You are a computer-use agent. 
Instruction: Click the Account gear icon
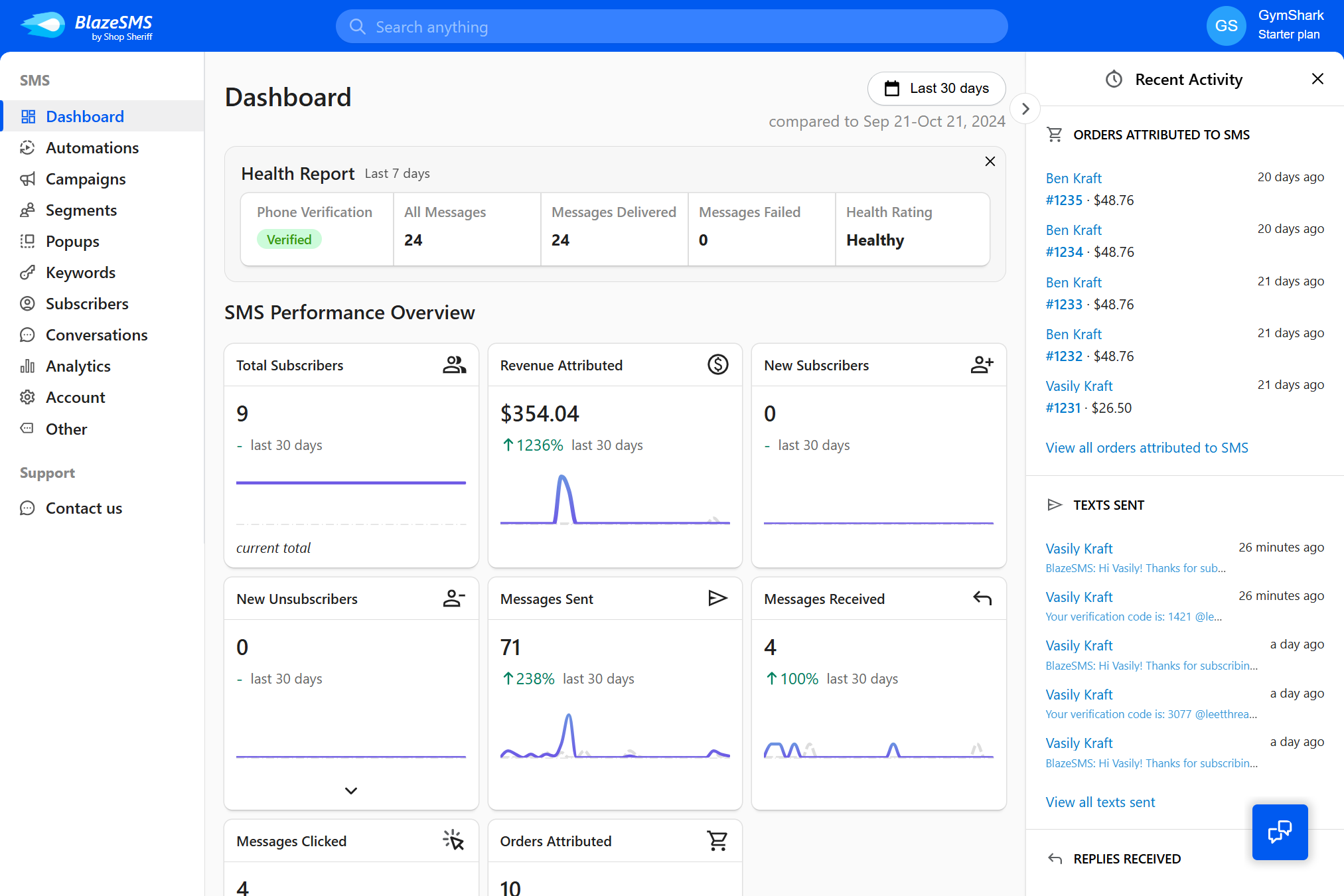click(x=27, y=398)
